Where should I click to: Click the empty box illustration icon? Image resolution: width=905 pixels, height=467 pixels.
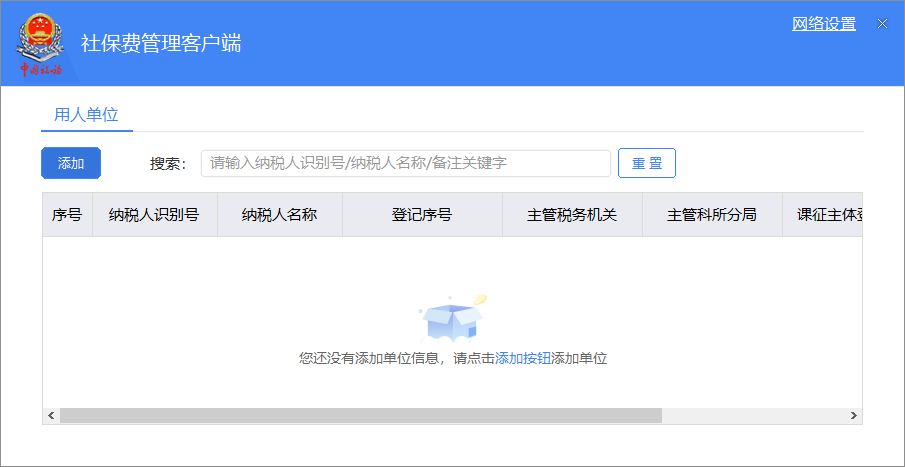pyautogui.click(x=451, y=318)
